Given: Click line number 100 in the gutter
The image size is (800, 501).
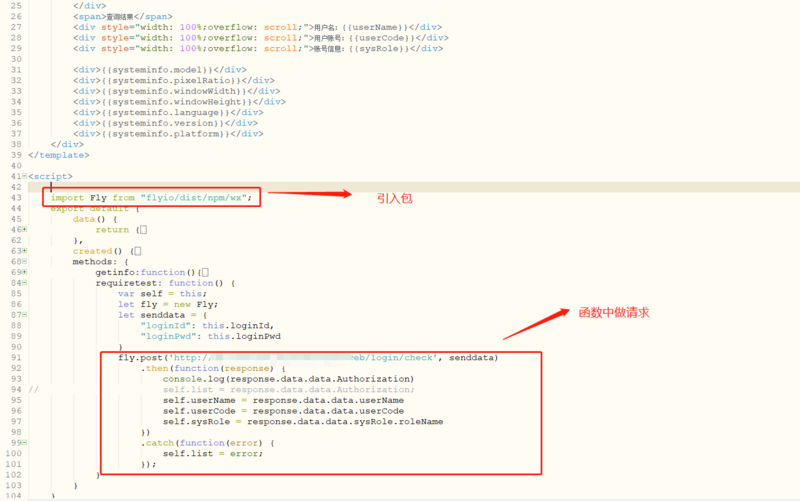Looking at the screenshot, I should [13, 454].
